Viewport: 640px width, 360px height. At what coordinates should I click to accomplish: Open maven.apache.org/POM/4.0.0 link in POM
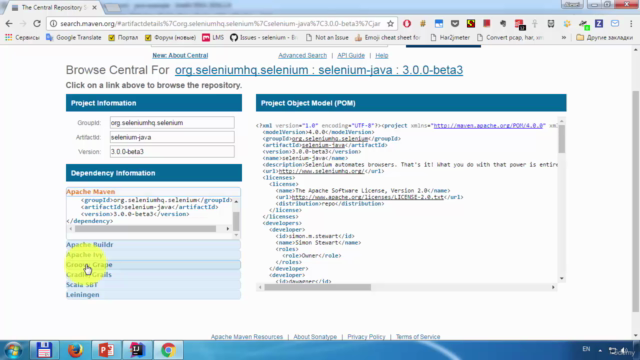(489, 126)
